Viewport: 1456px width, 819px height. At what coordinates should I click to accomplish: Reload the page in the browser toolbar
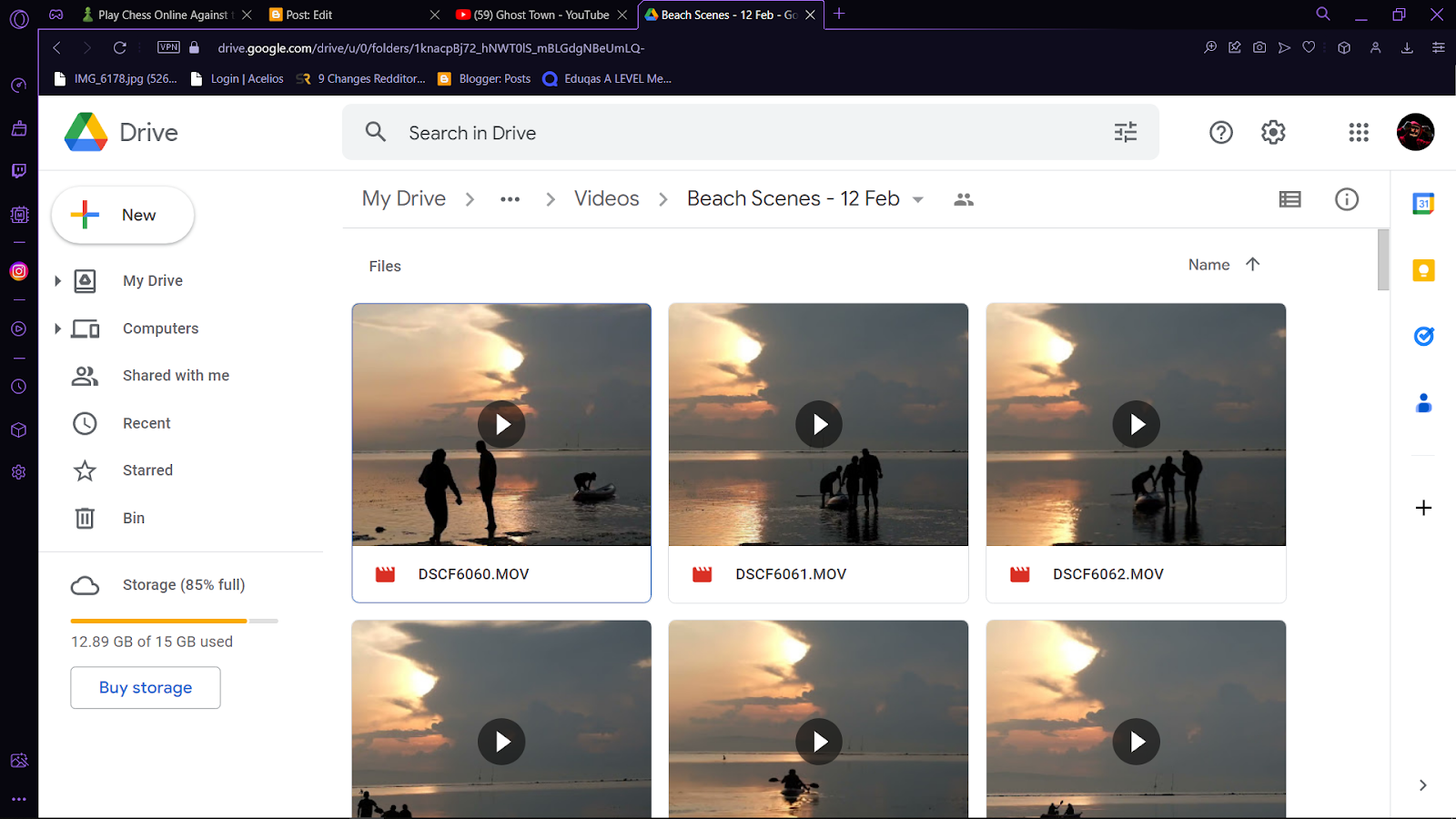119,47
